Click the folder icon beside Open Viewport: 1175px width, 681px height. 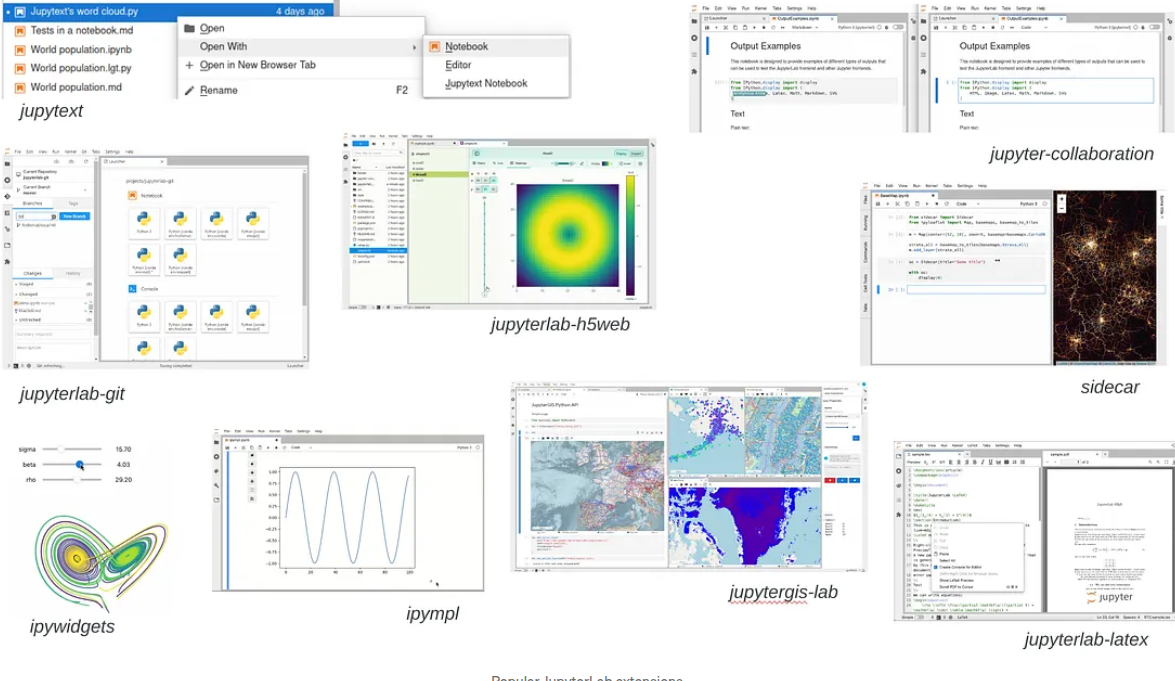(190, 28)
